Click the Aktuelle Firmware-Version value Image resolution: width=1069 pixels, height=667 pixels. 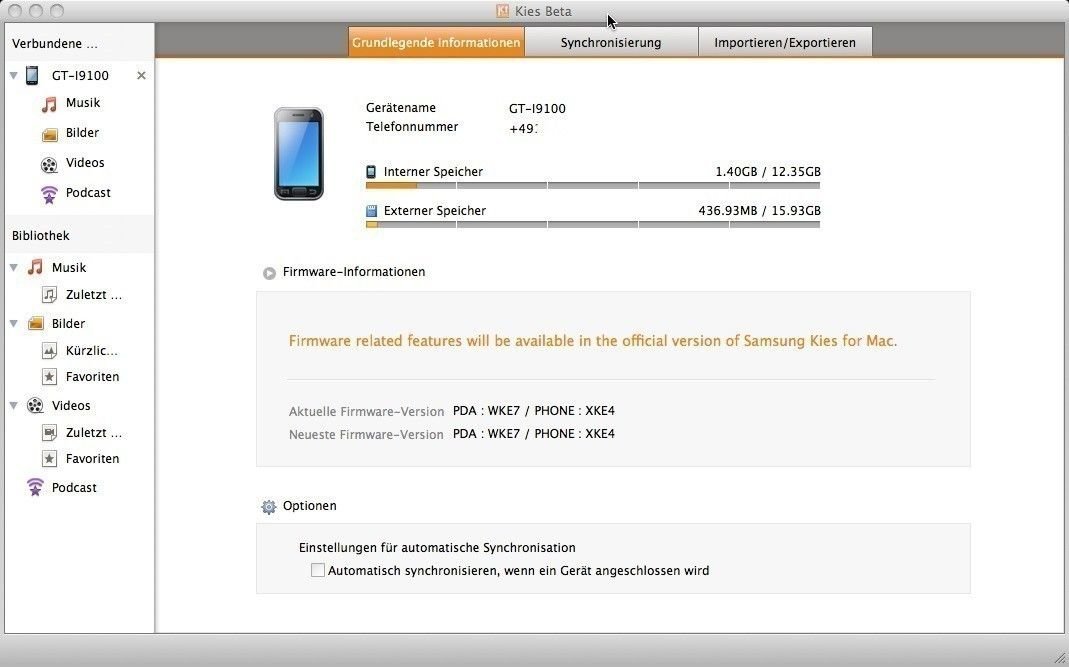[534, 411]
